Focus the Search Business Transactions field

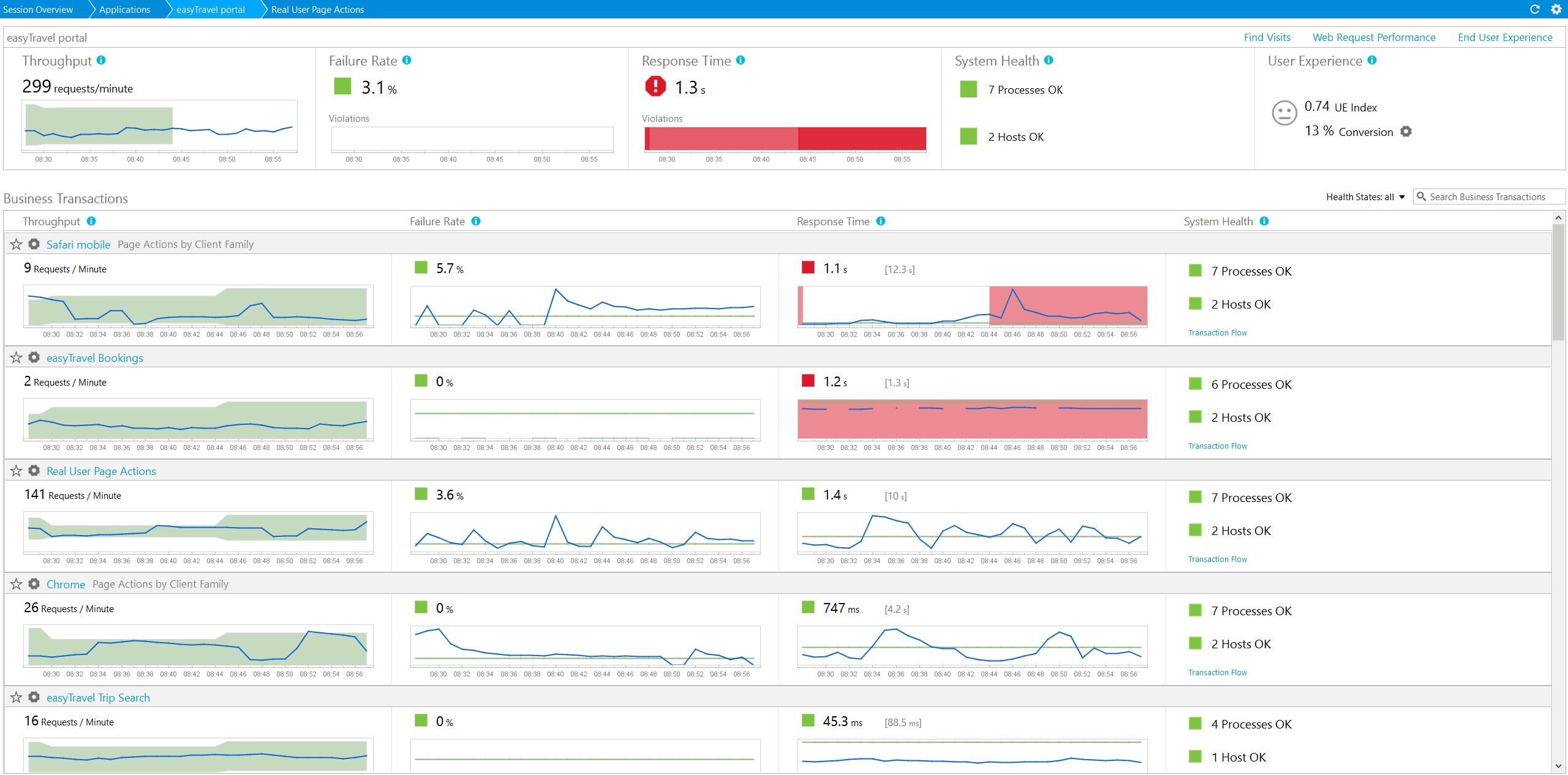1489,197
